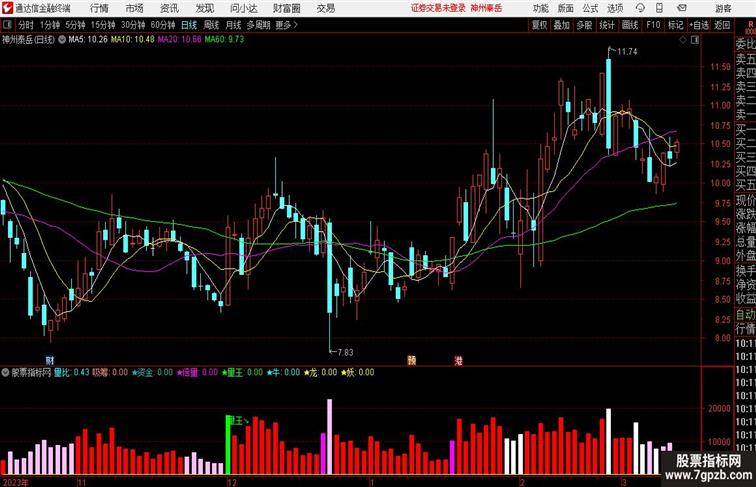Switch to the 月线 monthly tab

tap(233, 25)
